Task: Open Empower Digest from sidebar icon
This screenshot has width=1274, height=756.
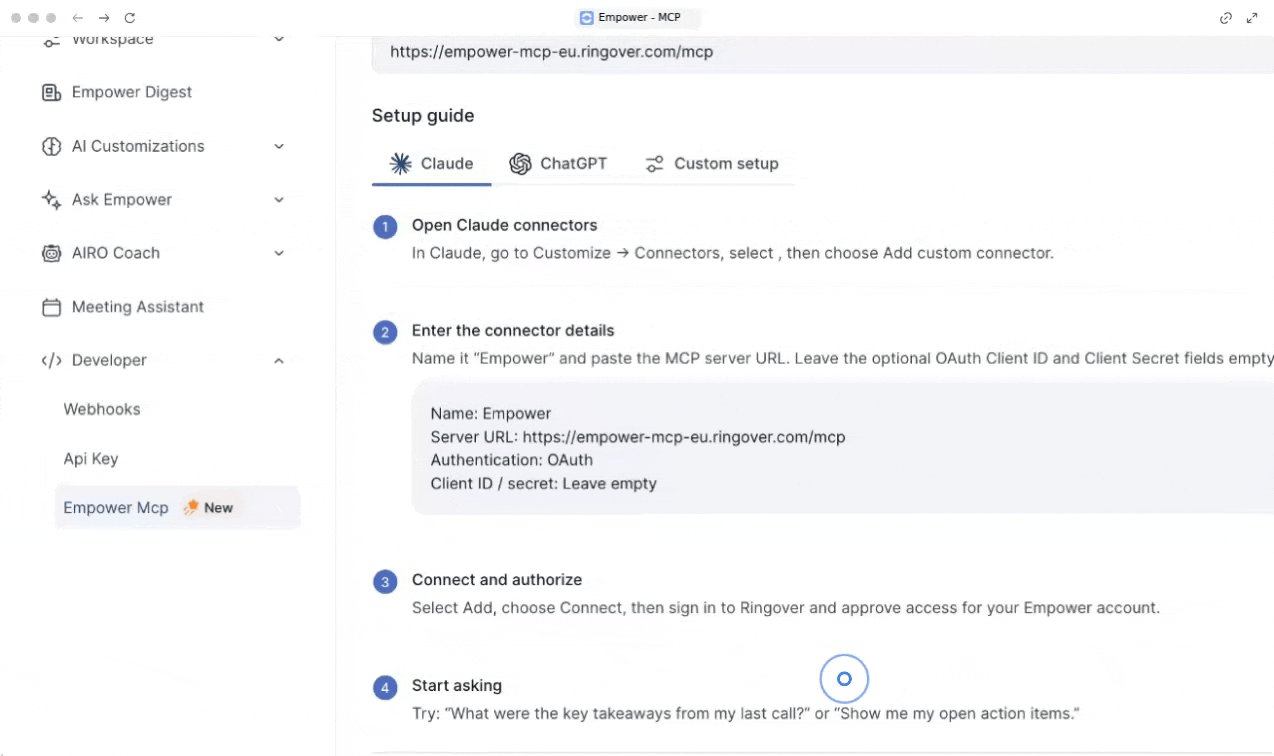Action: [x=51, y=92]
